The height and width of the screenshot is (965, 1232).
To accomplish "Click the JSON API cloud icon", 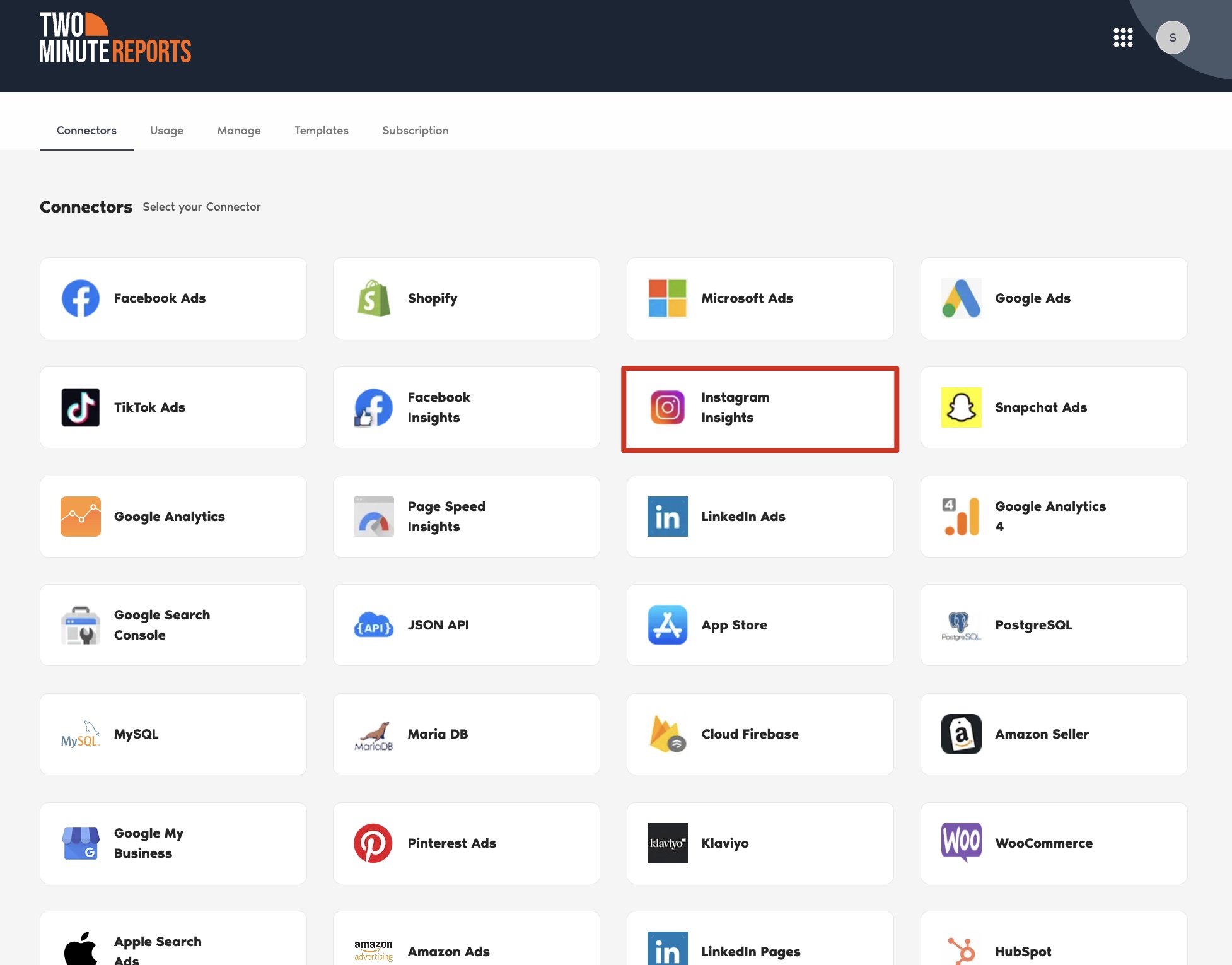I will point(374,625).
